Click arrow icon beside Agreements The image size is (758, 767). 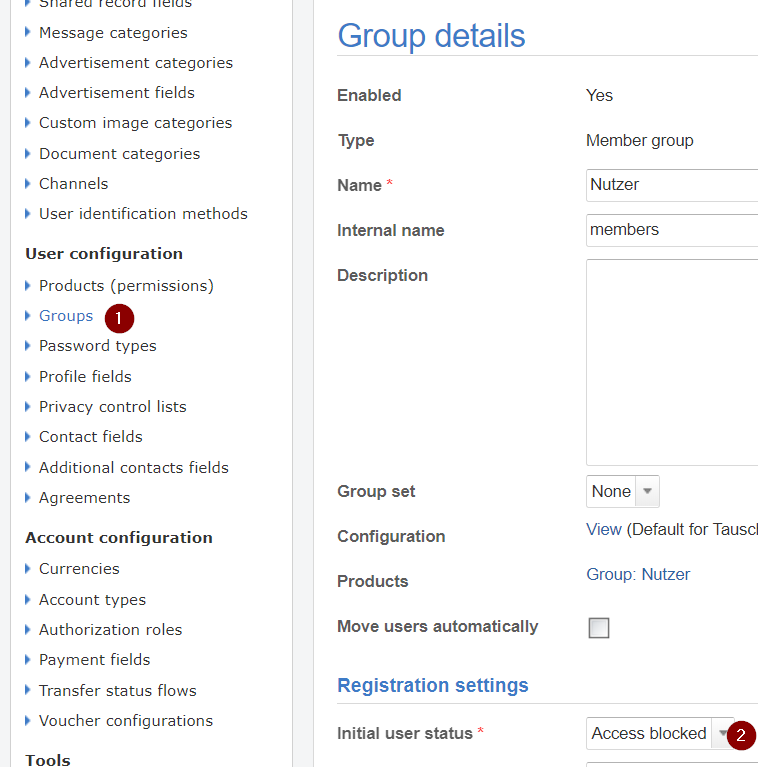point(28,497)
